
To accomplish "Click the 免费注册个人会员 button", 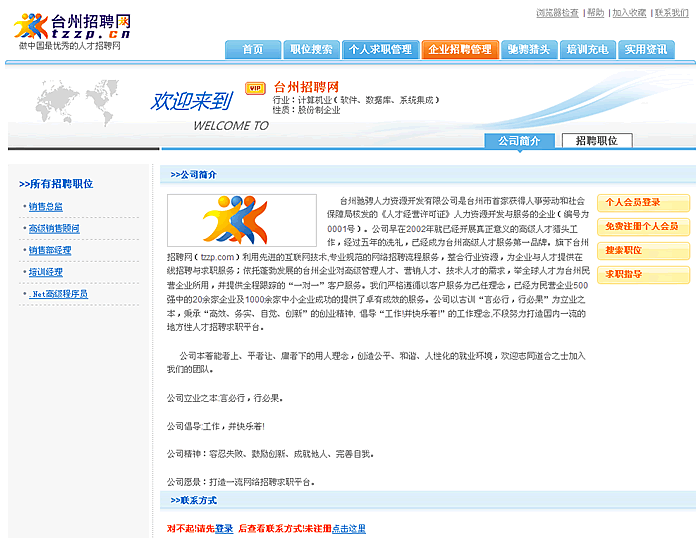I will tap(641, 227).
